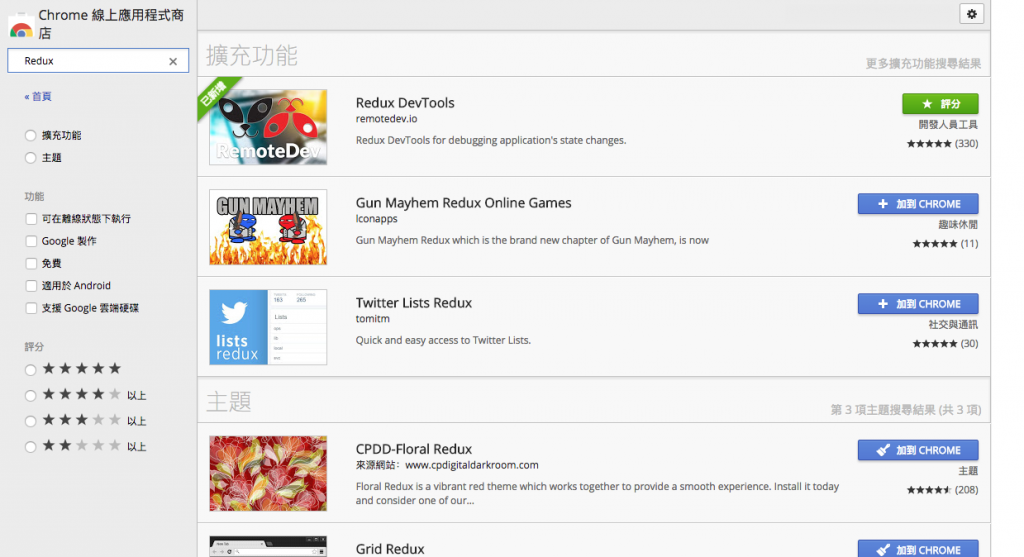This screenshot has height=557, width=1024.
Task: Add Gun Mayhem Redux to Chrome
Action: (918, 204)
